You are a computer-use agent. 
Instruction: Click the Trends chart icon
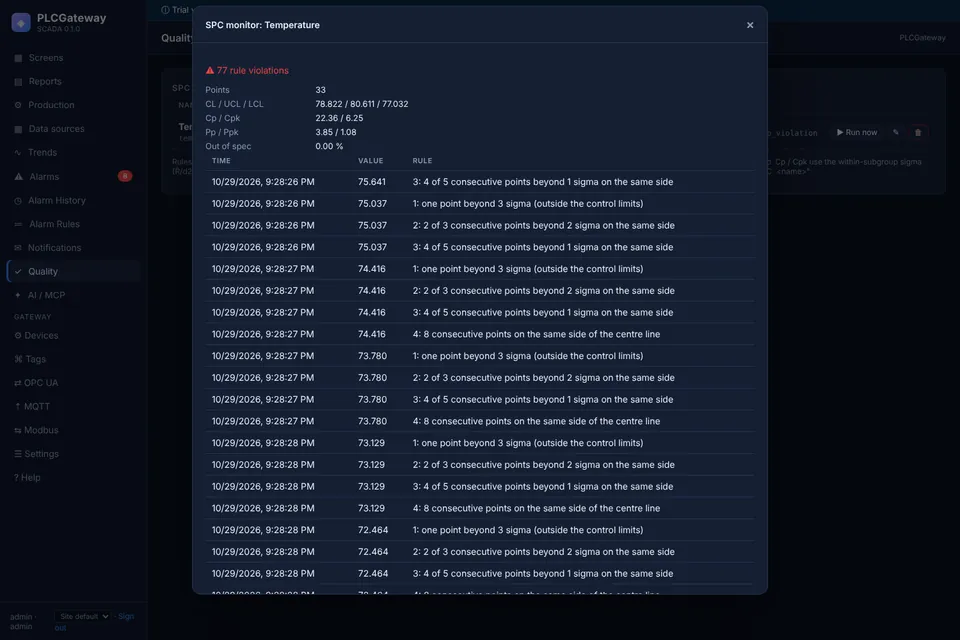click(x=18, y=152)
